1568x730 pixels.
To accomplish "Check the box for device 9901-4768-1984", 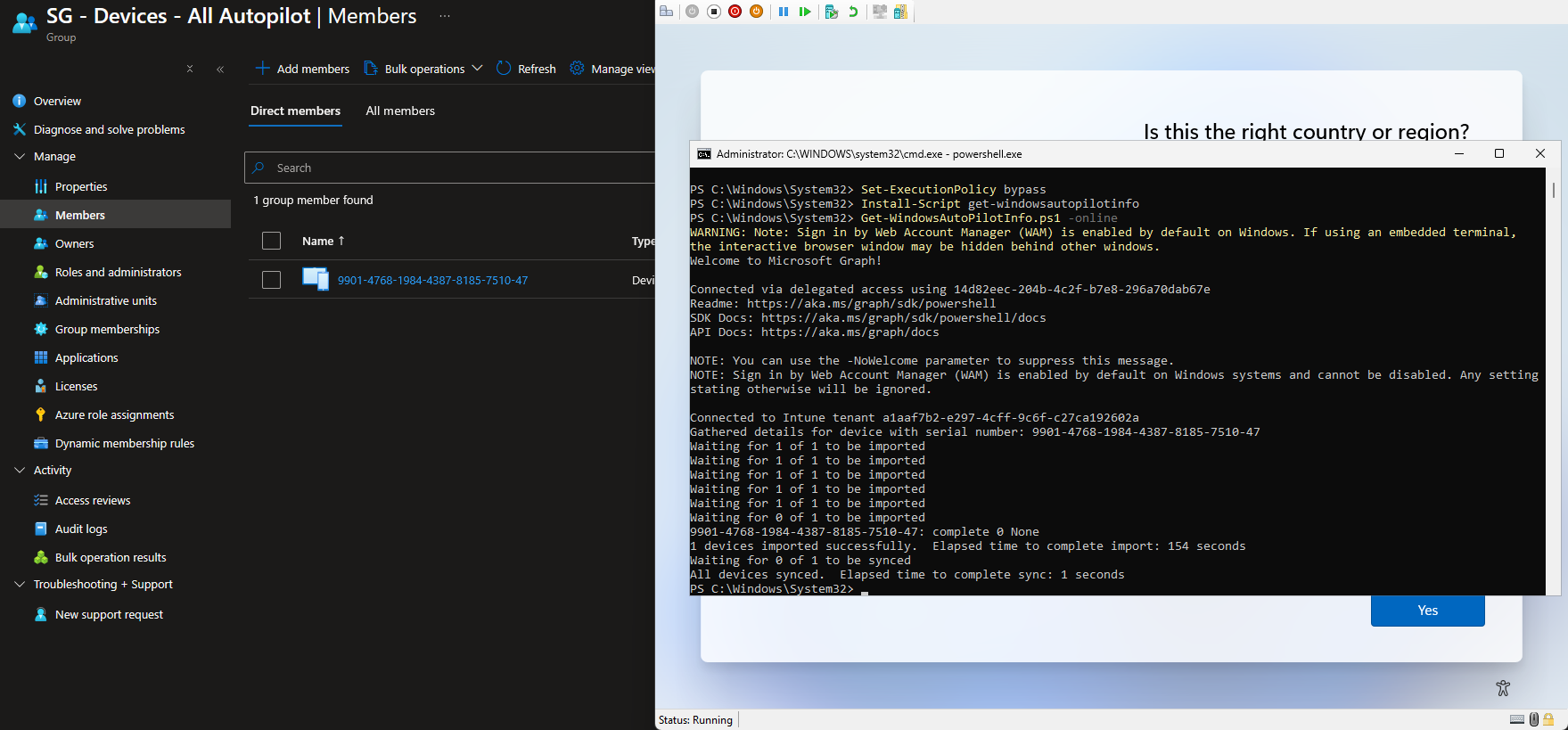I will click(272, 280).
